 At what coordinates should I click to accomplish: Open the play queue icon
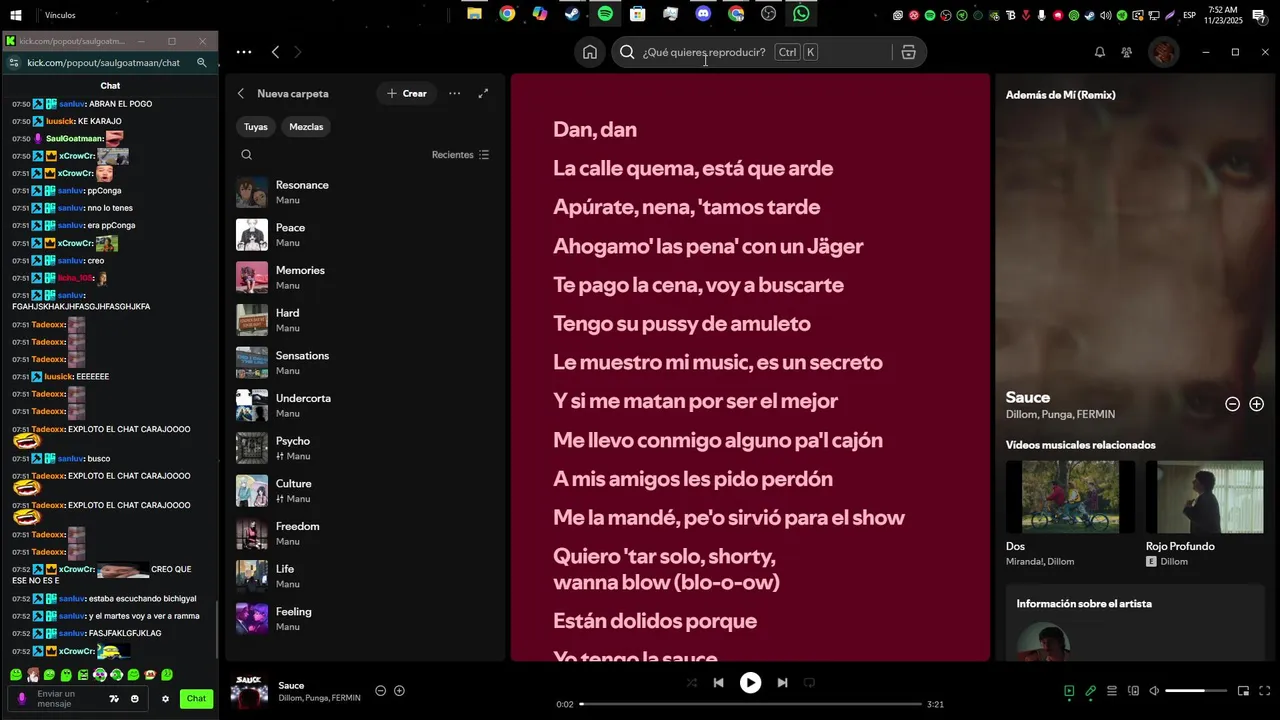coord(1112,691)
